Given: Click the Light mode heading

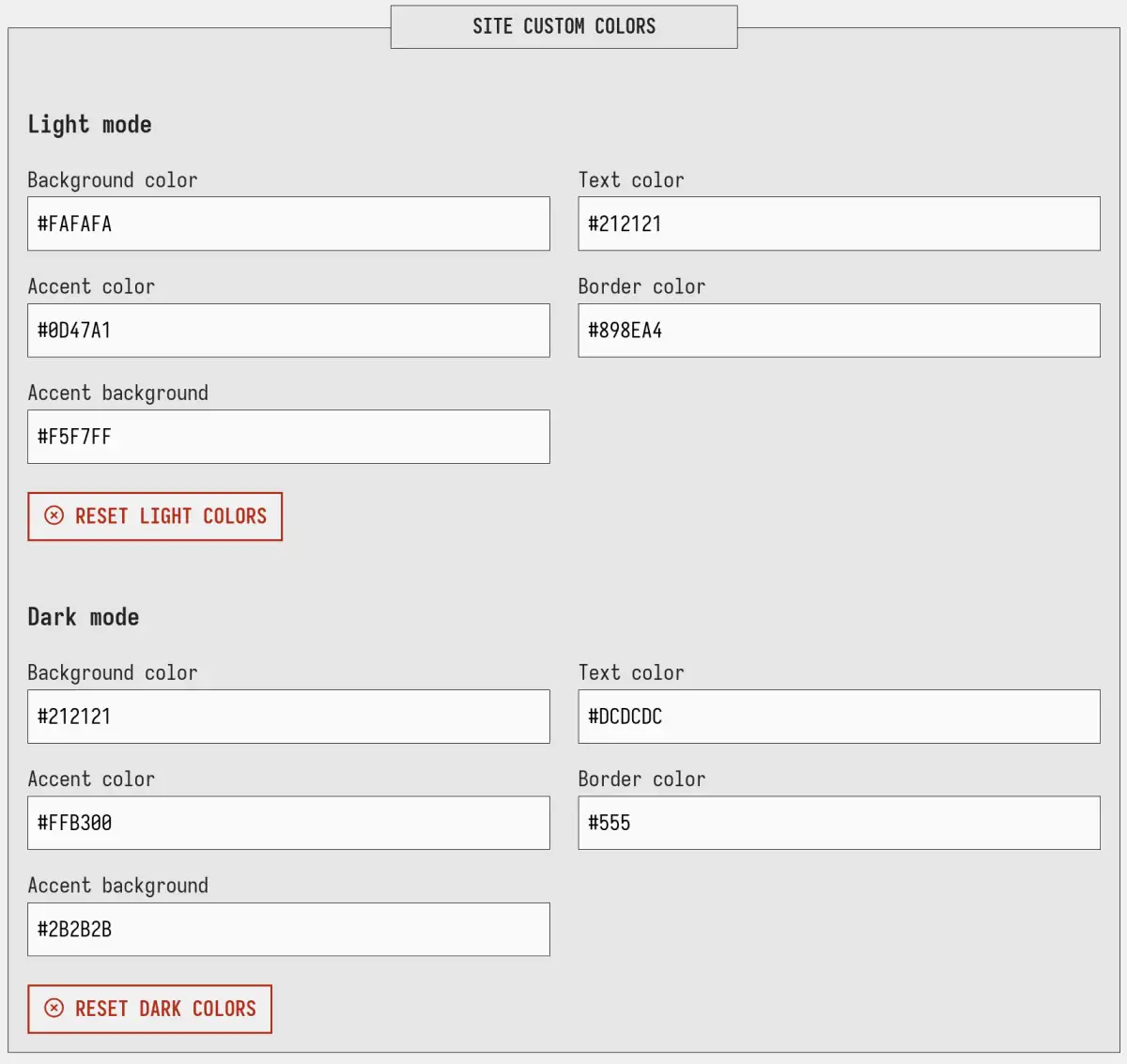Looking at the screenshot, I should [89, 124].
